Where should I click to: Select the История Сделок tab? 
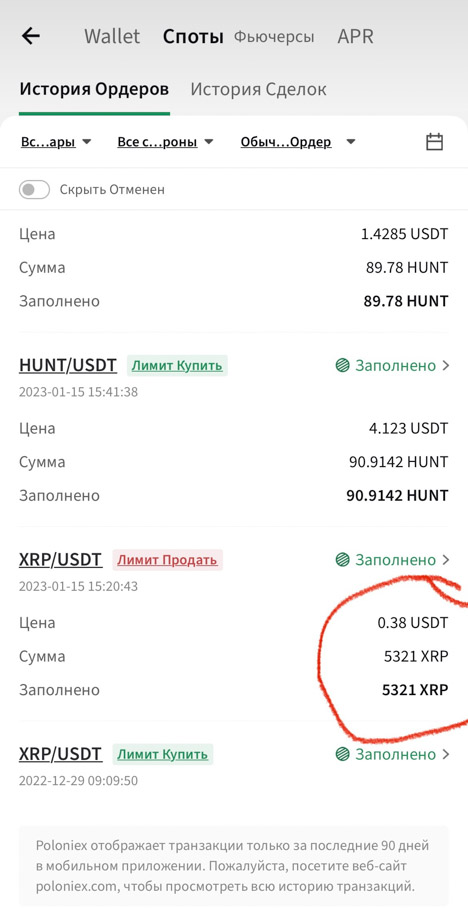coord(258,89)
